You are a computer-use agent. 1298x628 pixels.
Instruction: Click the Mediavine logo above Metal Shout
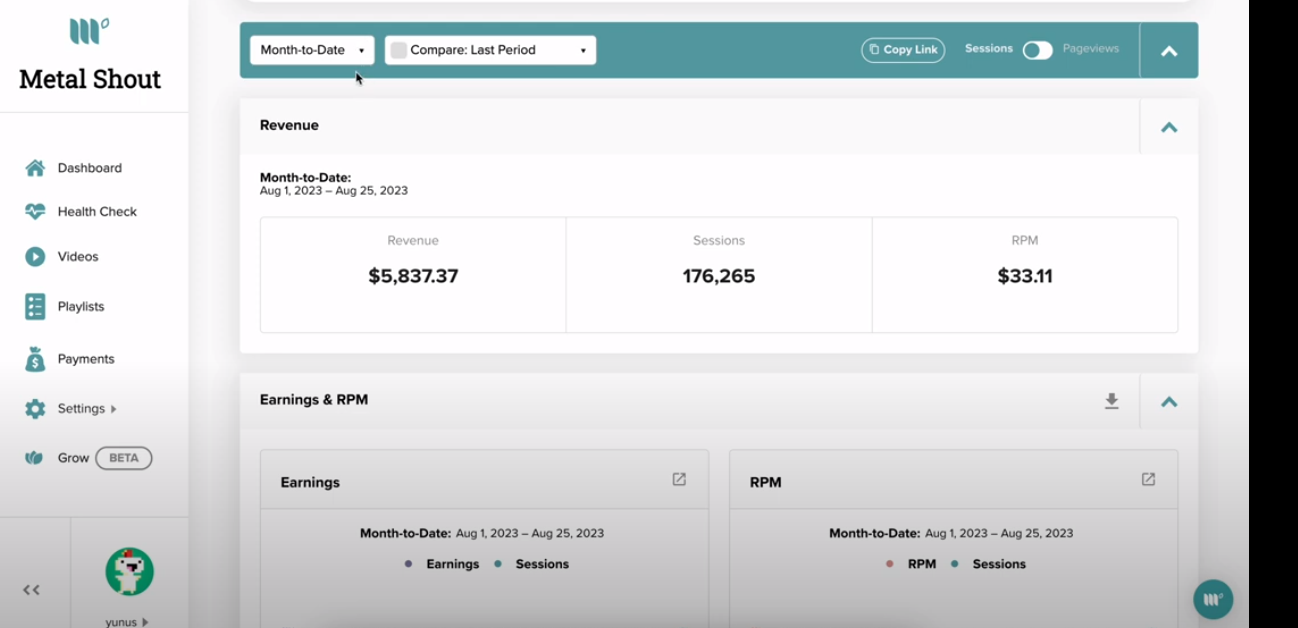[x=89, y=31]
